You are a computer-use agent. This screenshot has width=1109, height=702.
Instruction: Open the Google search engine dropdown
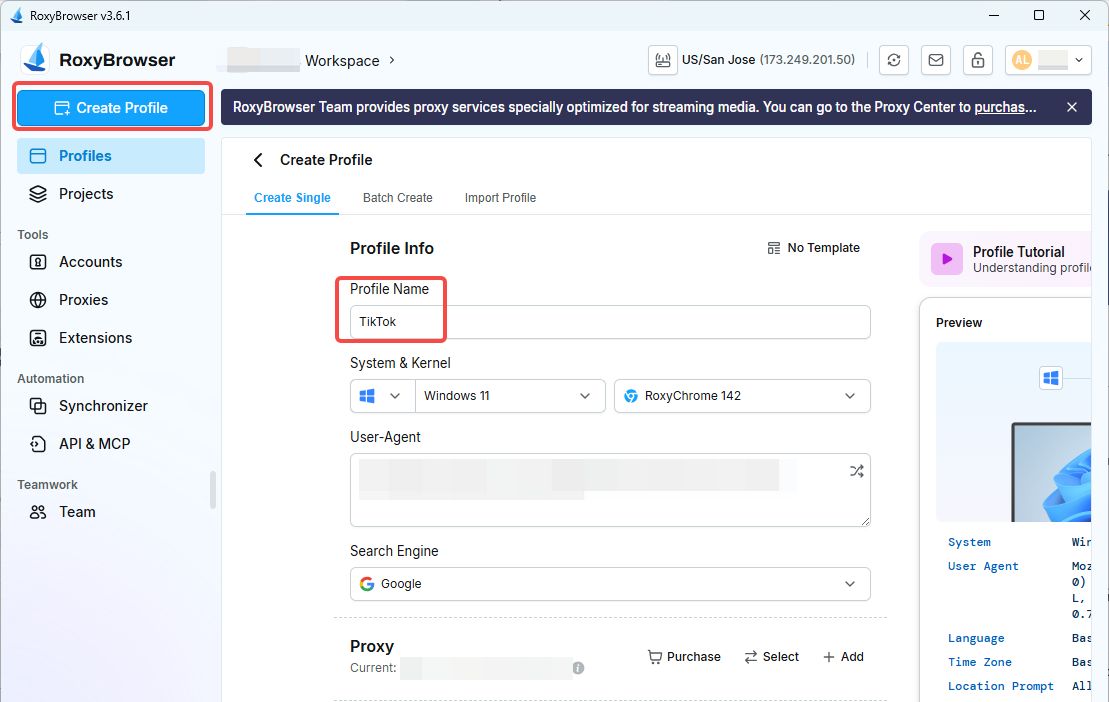[610, 583]
